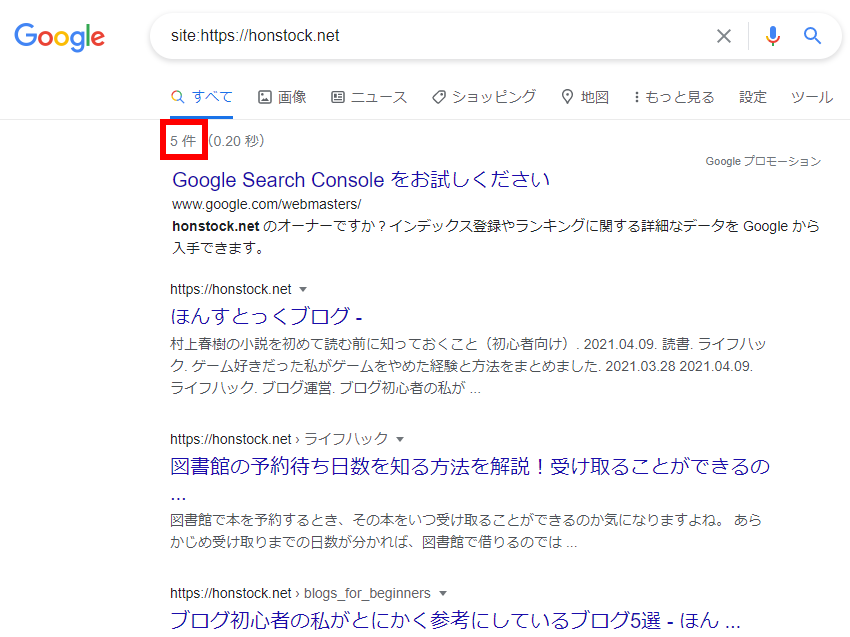850x637 pixels.
Task: Click the www.google.com/webmasters/ URL text
Action: 266,204
